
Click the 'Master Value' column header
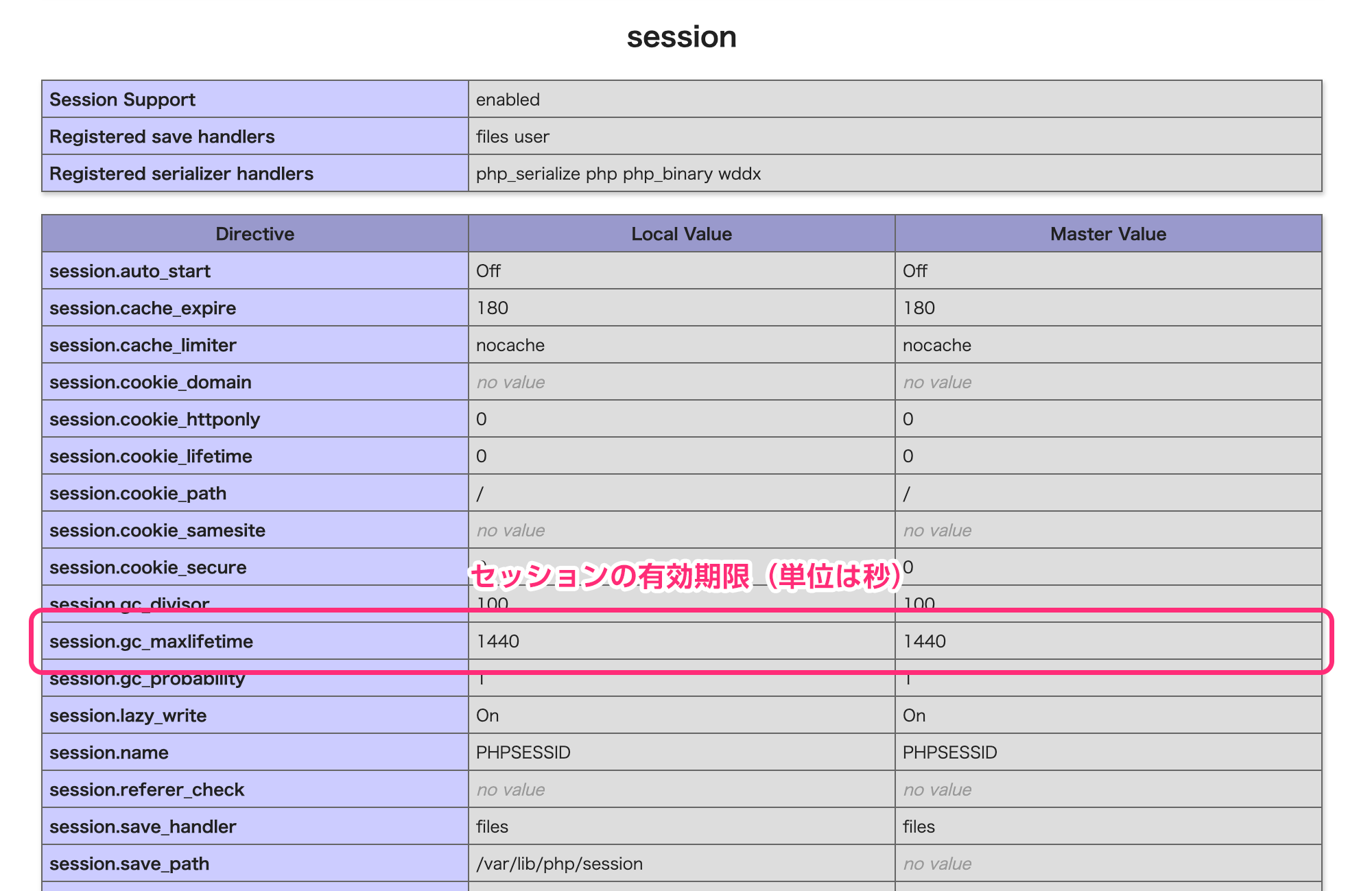[x=1109, y=234]
